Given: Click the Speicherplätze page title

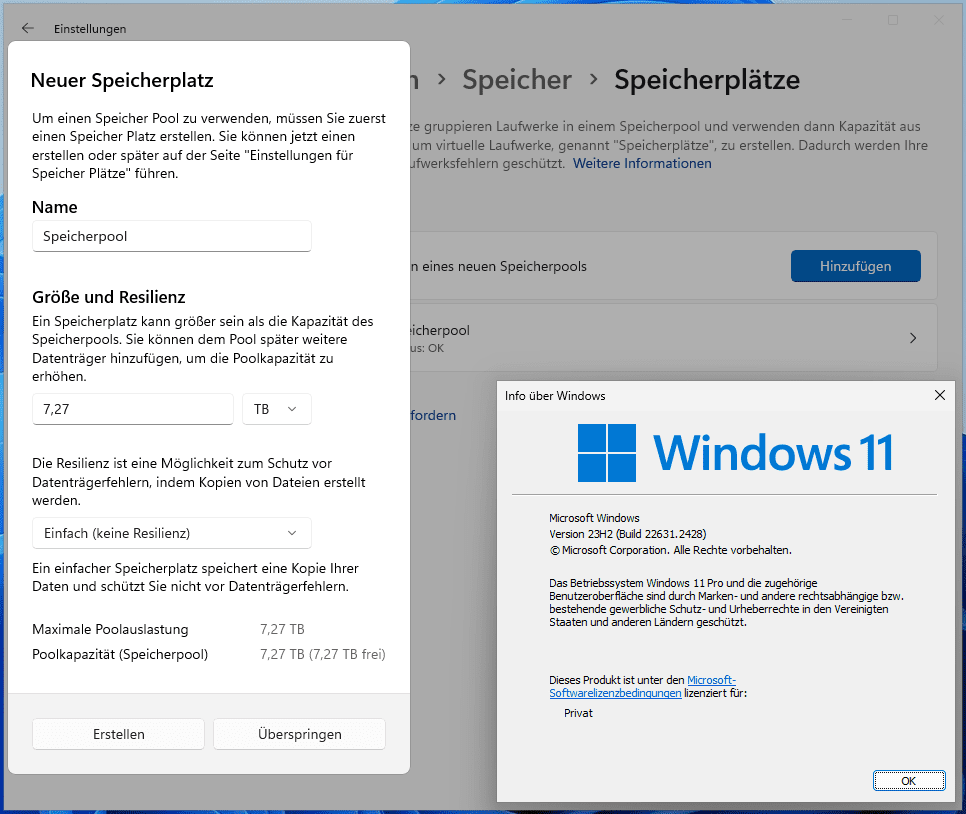Looking at the screenshot, I should [x=707, y=80].
